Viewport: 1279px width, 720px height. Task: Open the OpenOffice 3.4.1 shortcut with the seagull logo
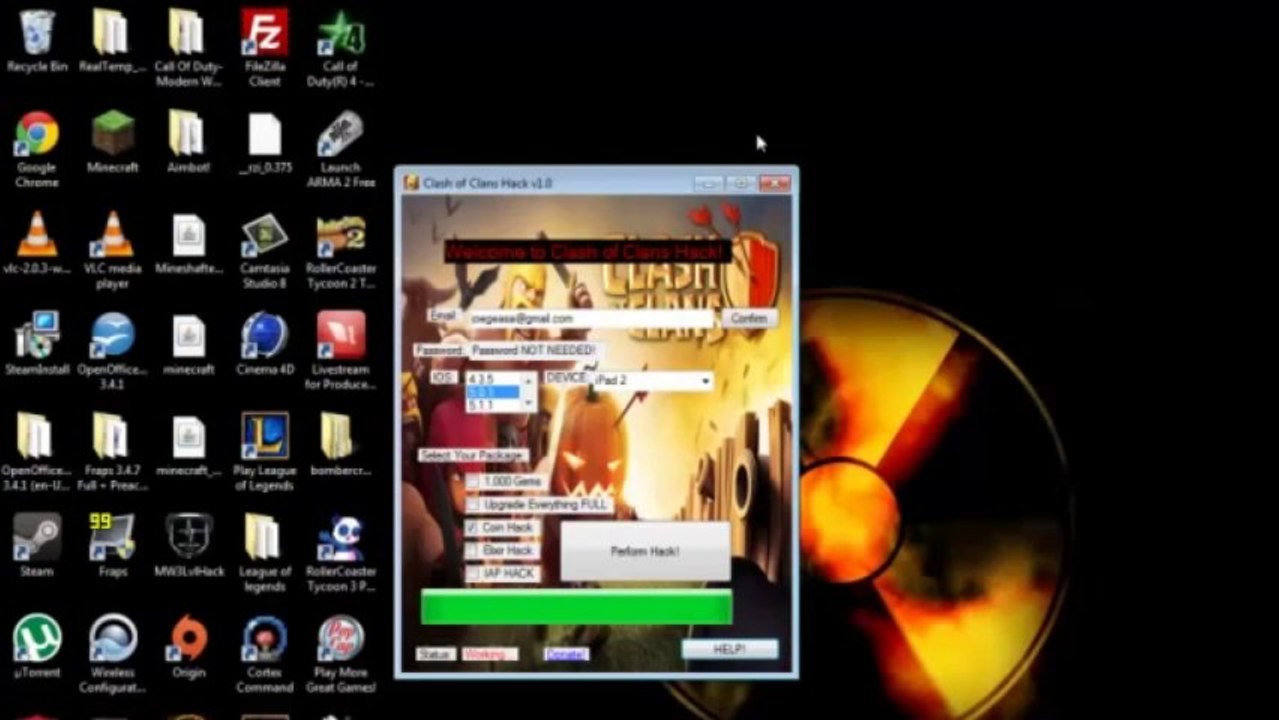coord(112,351)
